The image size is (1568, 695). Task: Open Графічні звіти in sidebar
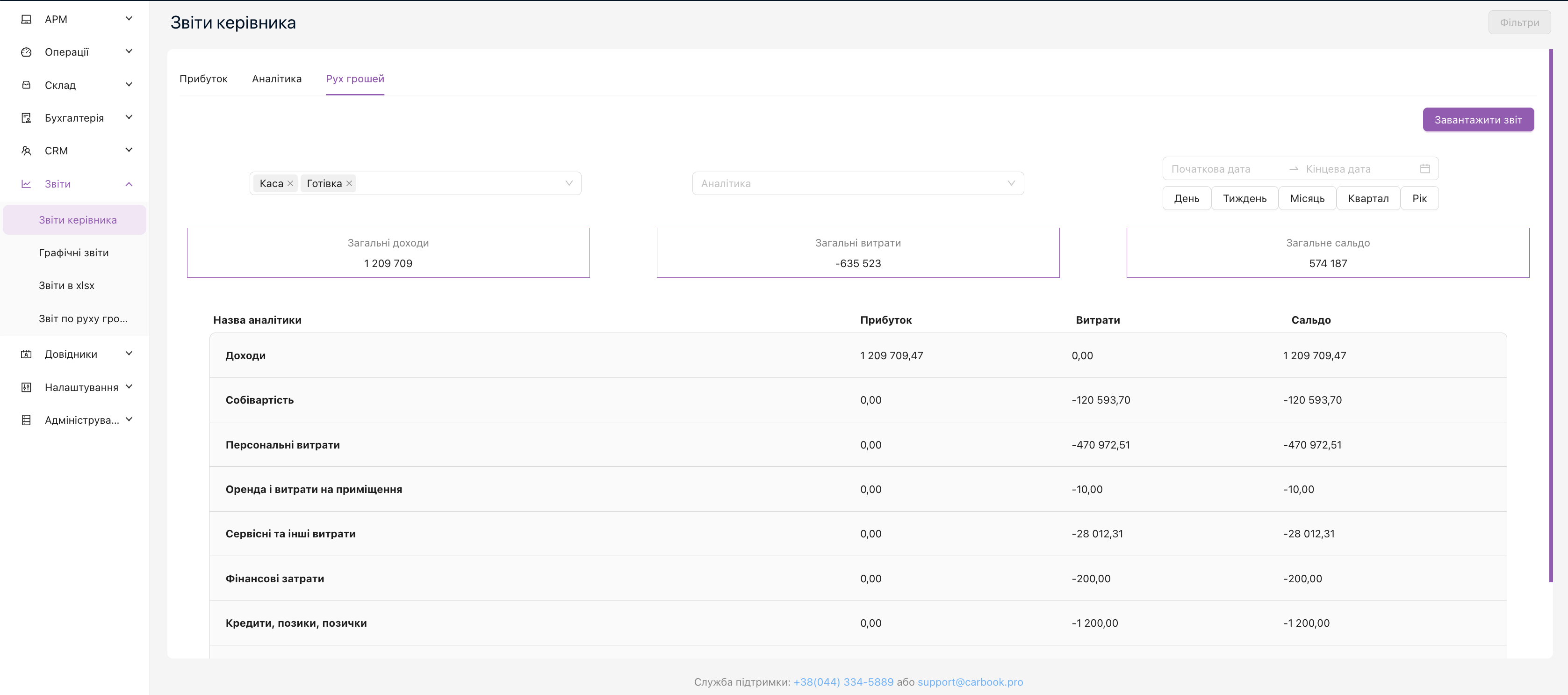coord(74,253)
